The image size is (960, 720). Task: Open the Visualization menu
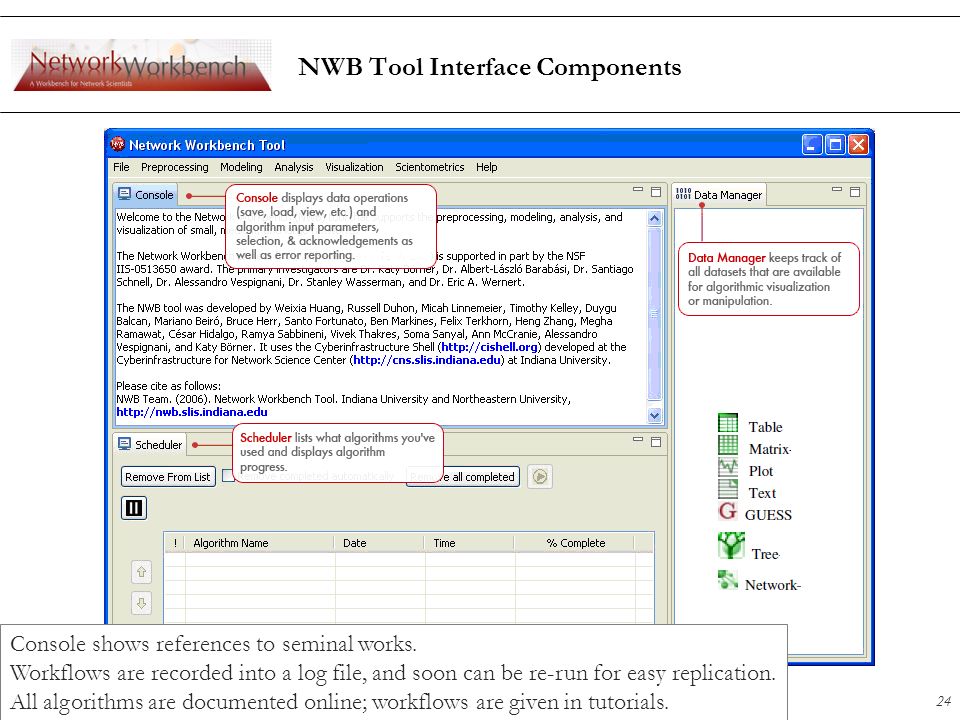354,167
